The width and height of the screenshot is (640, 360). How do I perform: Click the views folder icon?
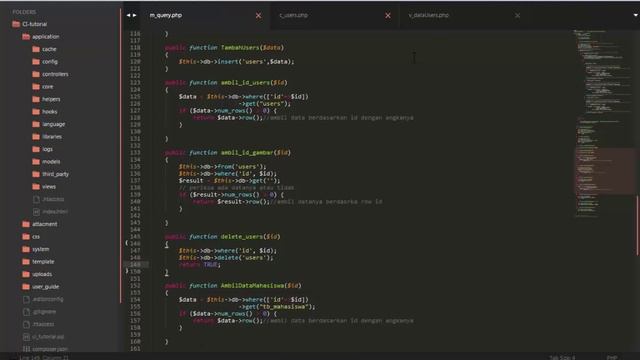point(36,187)
